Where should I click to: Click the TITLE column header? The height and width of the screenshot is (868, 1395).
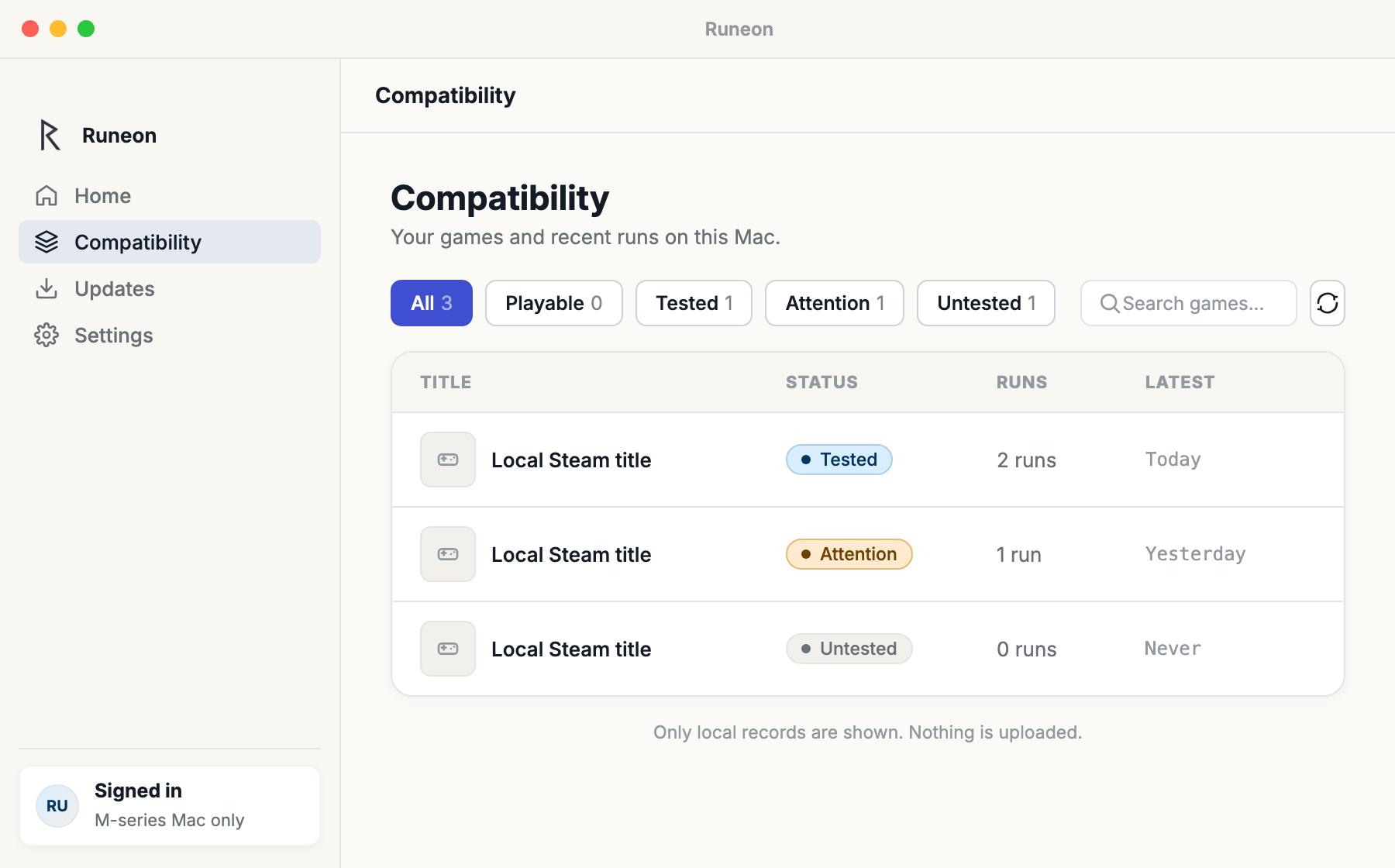point(446,382)
